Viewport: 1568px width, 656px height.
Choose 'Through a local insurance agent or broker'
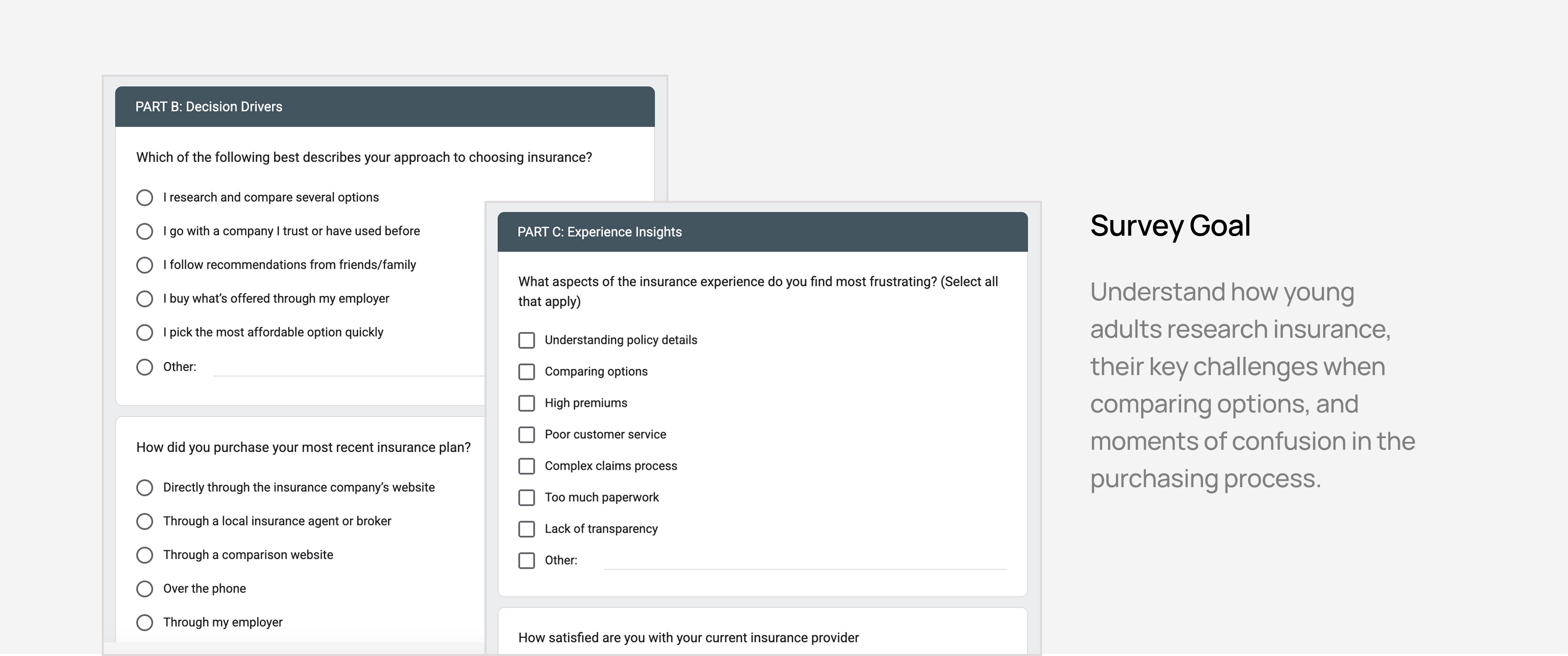[x=144, y=522]
